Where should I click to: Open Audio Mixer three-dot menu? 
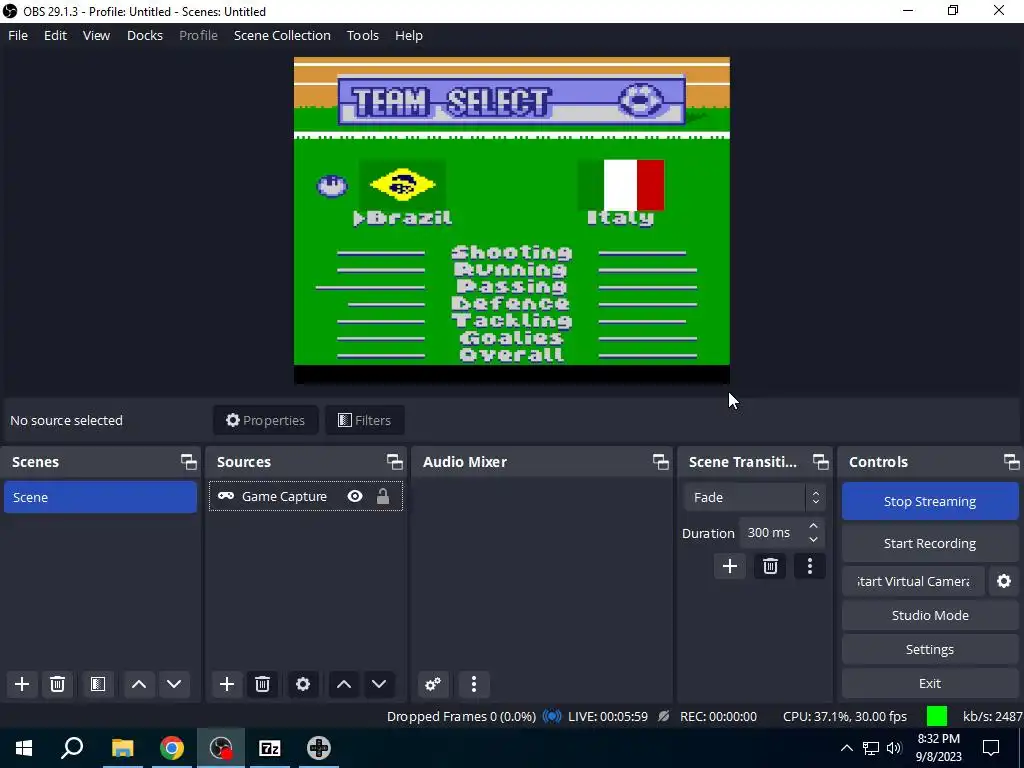pyautogui.click(x=474, y=684)
